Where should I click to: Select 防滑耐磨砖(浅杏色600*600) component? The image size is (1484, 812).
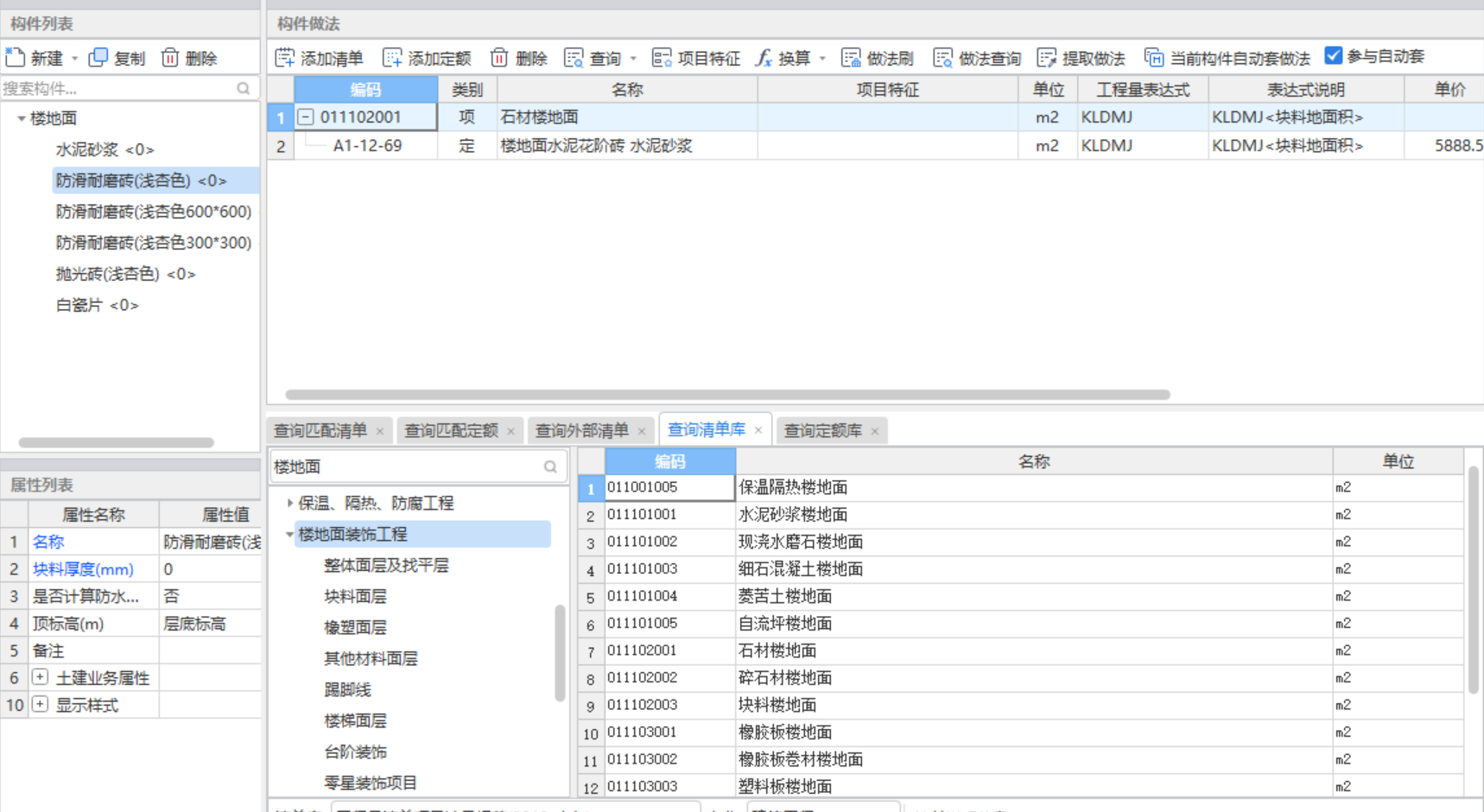click(154, 212)
